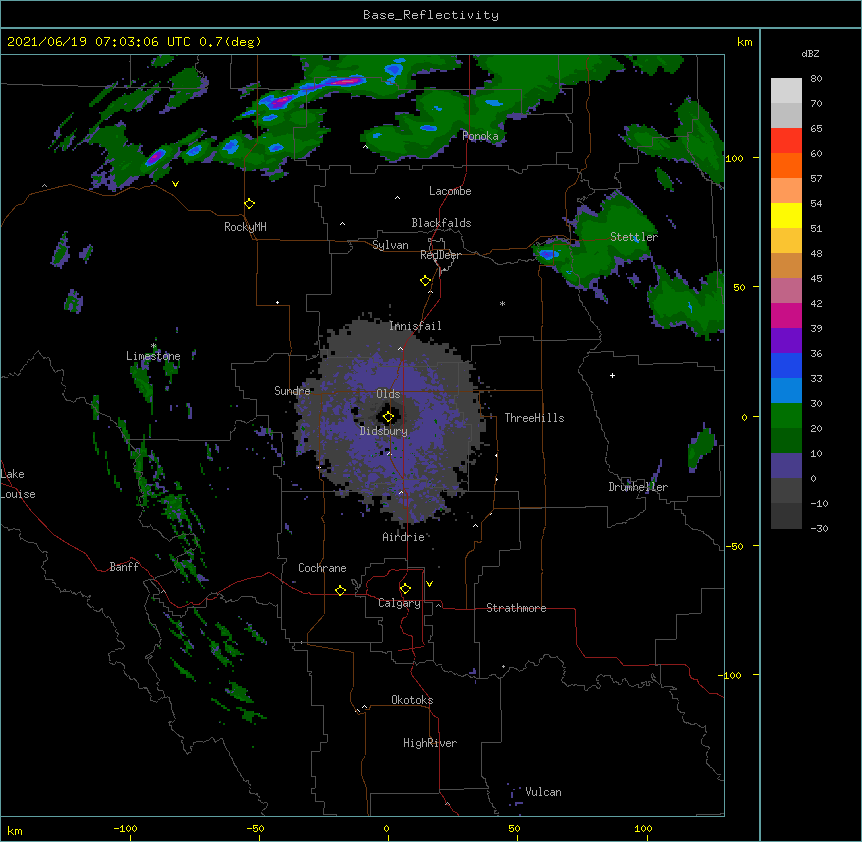Select the yellow 51-54 dBZ color swatch
This screenshot has height=842, width=862.
click(786, 215)
